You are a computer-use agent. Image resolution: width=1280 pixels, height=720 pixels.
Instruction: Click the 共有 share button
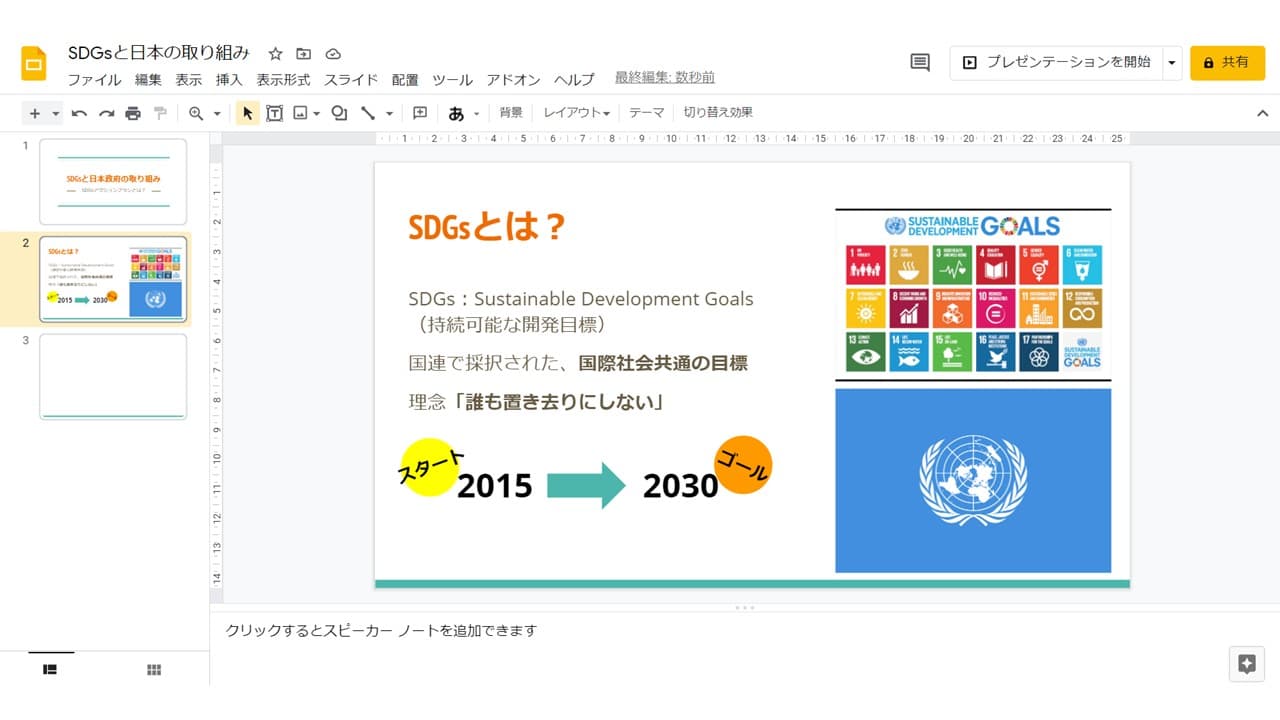click(x=1227, y=62)
